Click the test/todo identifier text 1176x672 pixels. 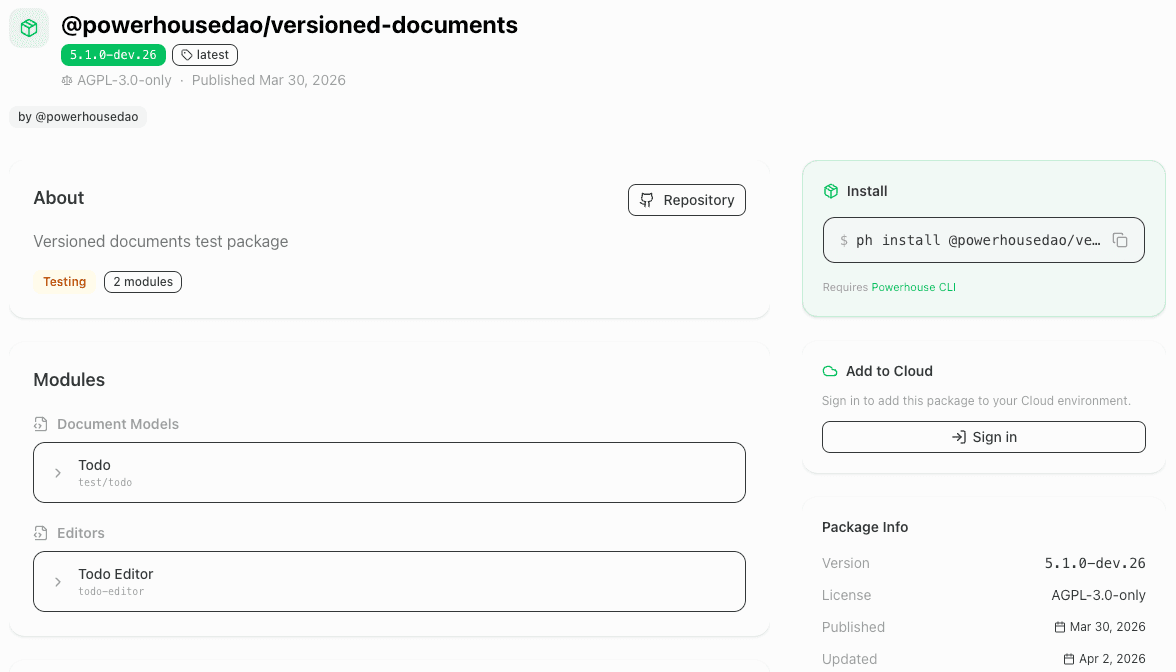[105, 483]
